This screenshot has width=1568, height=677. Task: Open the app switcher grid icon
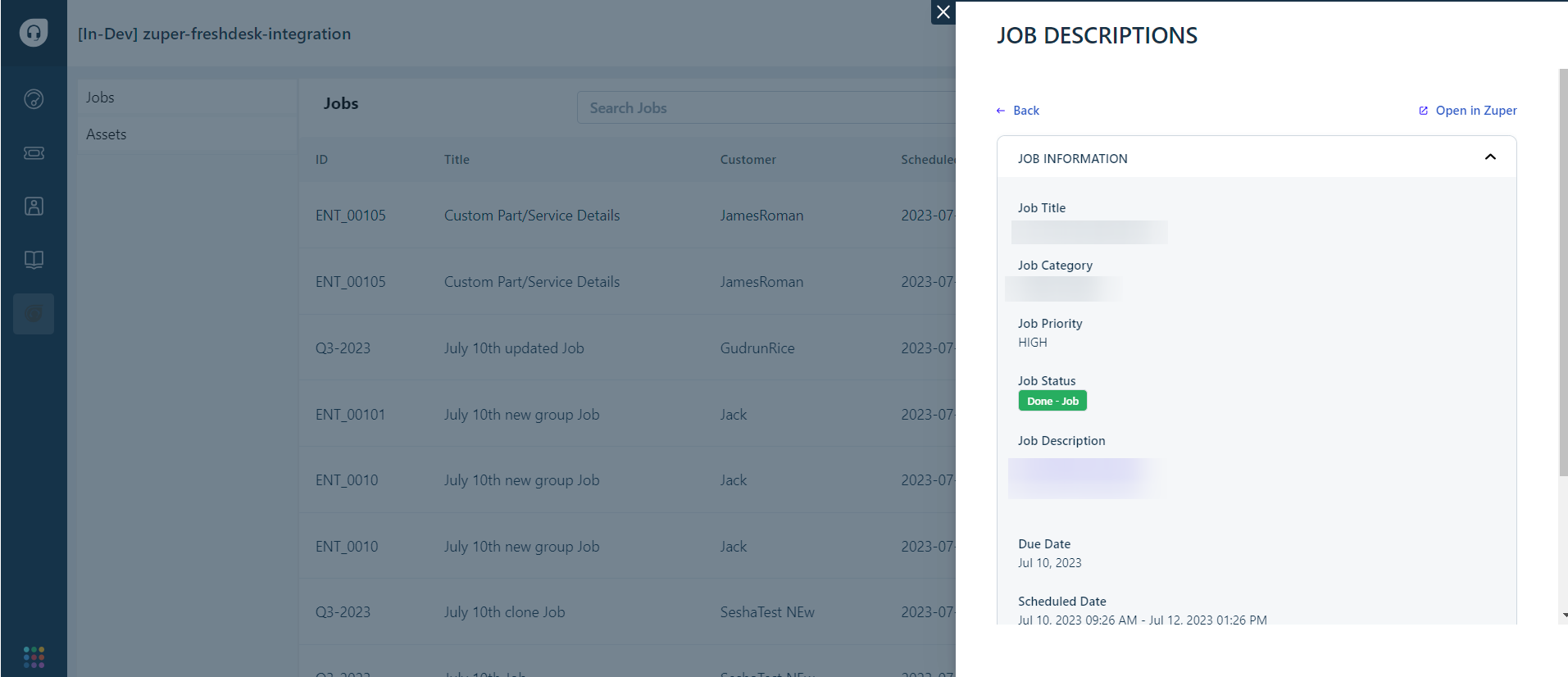[x=34, y=657]
